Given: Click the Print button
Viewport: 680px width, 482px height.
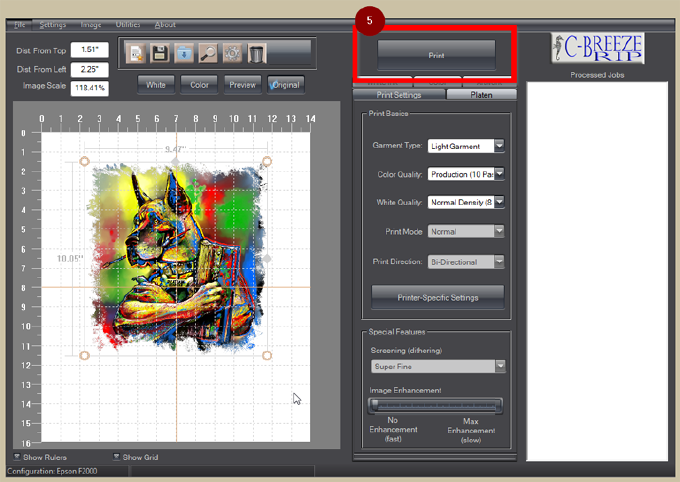Looking at the screenshot, I should pyautogui.click(x=436, y=55).
